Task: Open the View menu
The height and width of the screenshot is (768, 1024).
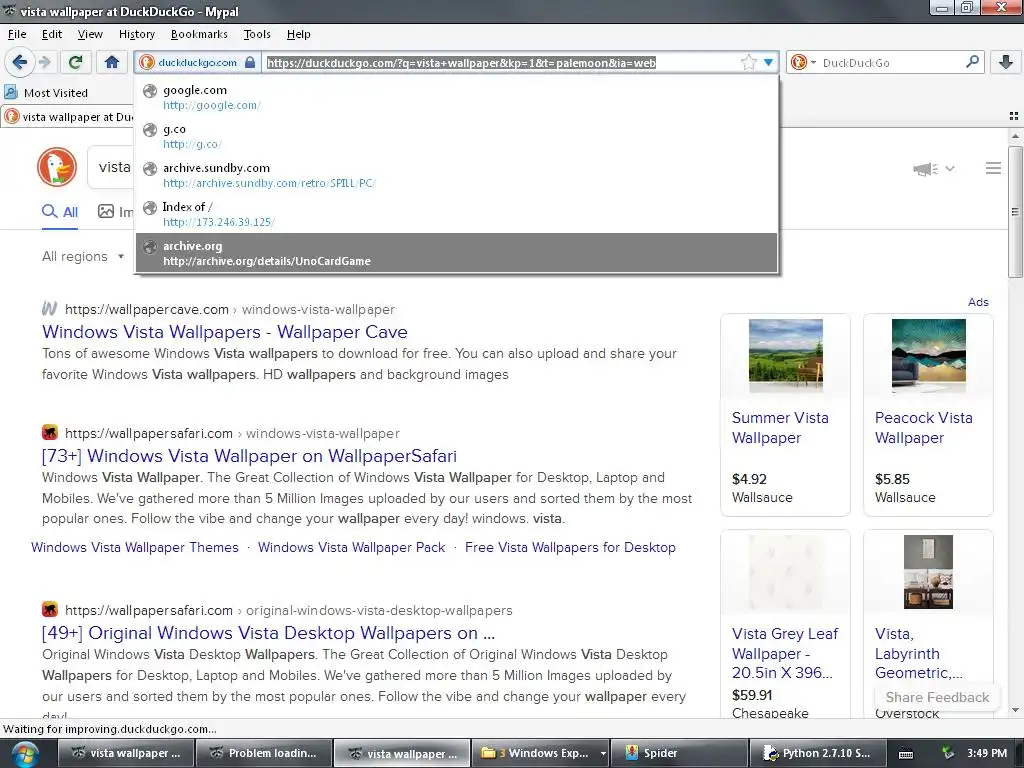Action: click(90, 34)
